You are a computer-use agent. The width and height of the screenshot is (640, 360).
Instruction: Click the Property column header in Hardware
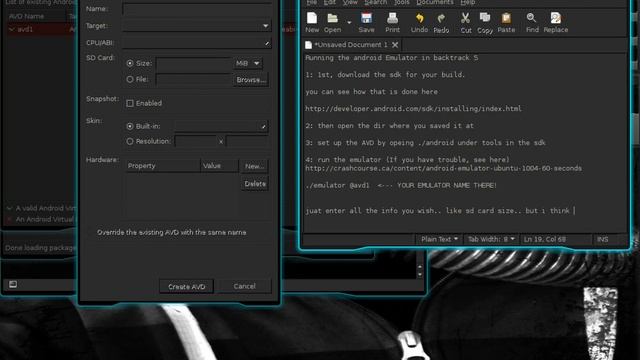pyautogui.click(x=162, y=166)
